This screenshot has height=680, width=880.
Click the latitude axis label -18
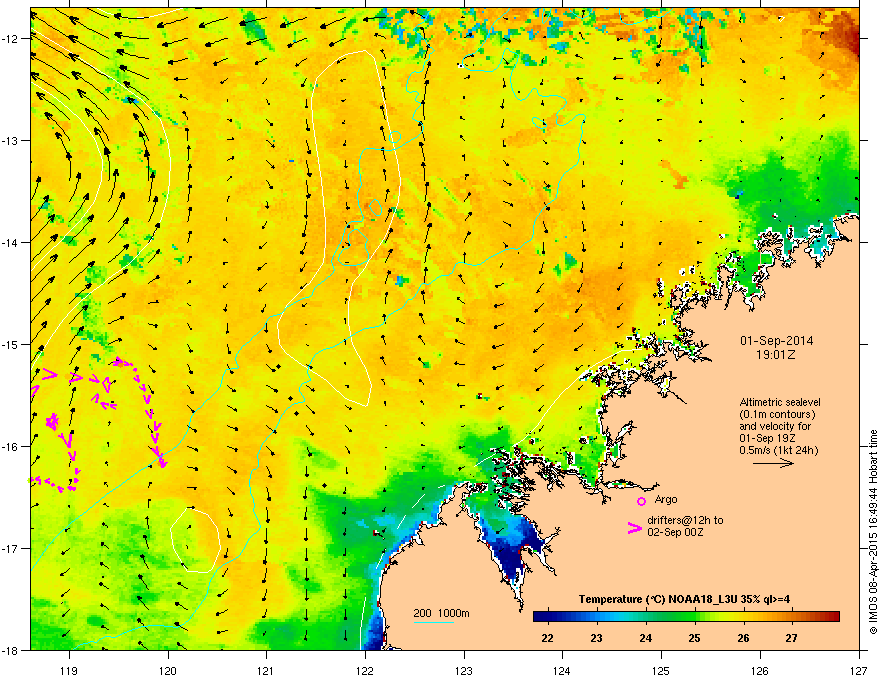[11, 650]
